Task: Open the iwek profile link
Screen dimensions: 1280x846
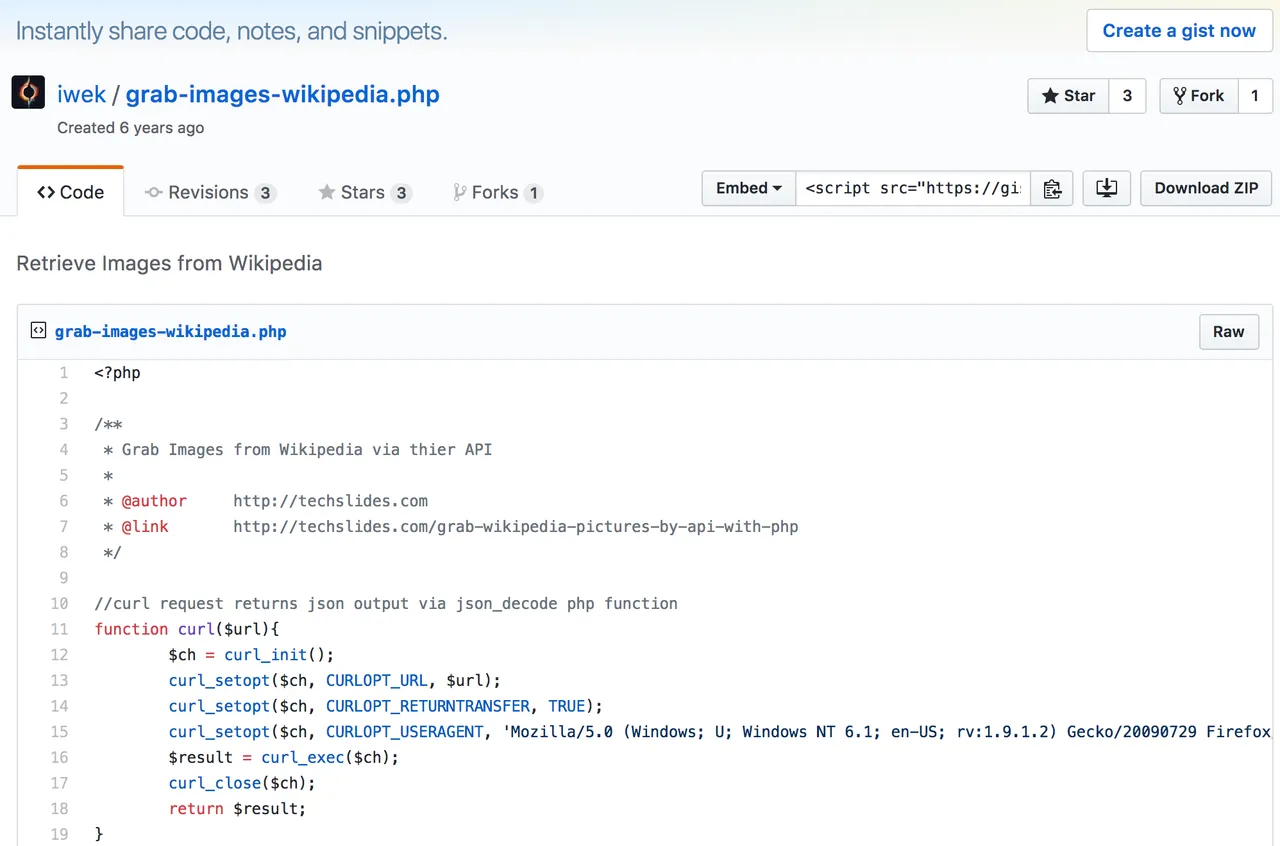Action: [81, 95]
